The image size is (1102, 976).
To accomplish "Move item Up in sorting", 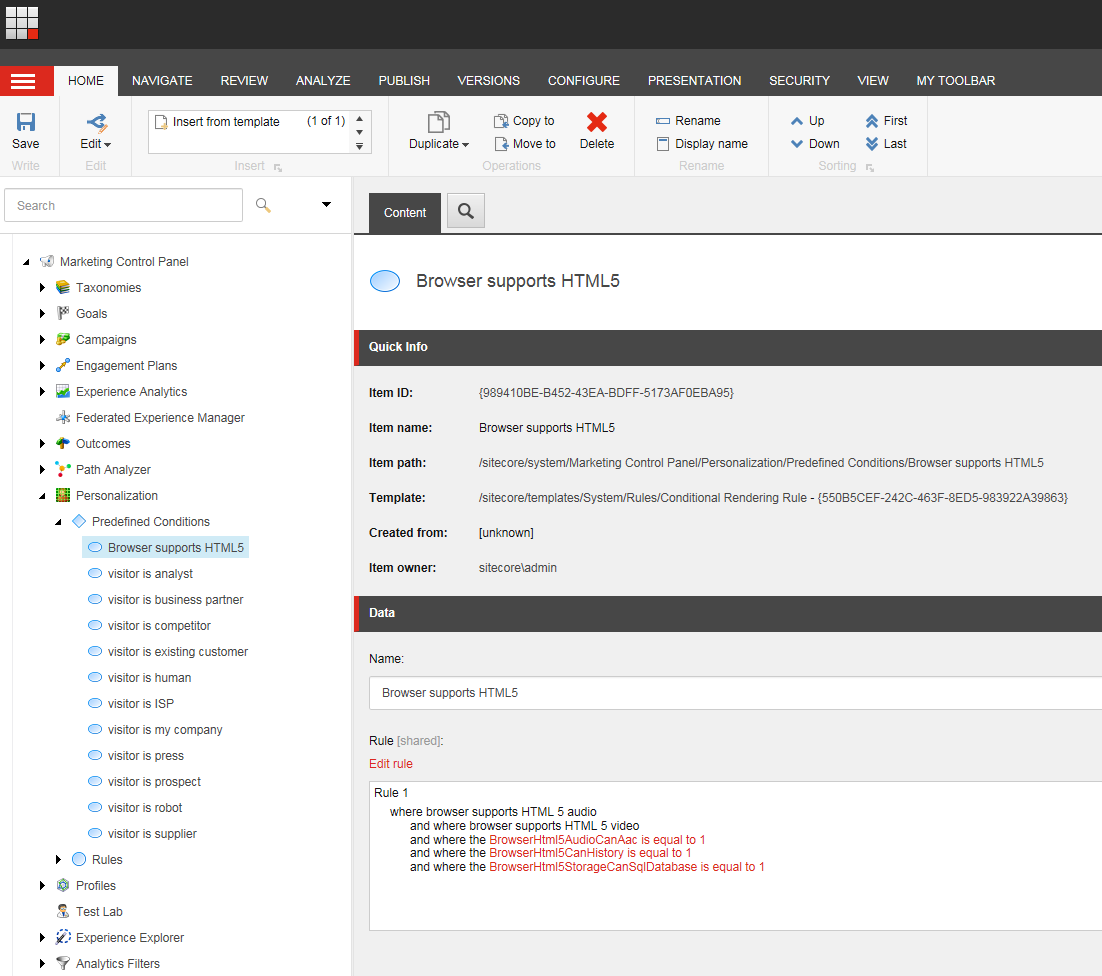I will (x=807, y=121).
